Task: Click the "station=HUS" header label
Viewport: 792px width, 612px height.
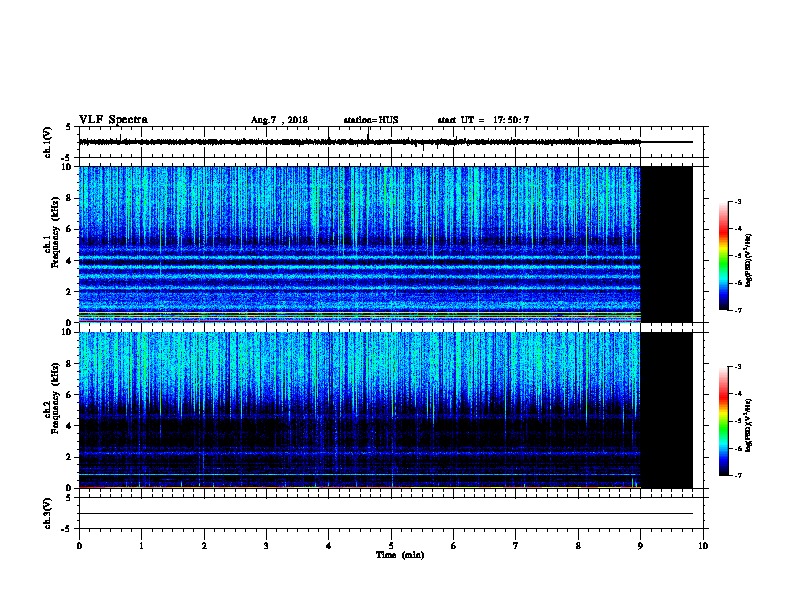Action: 371,120
